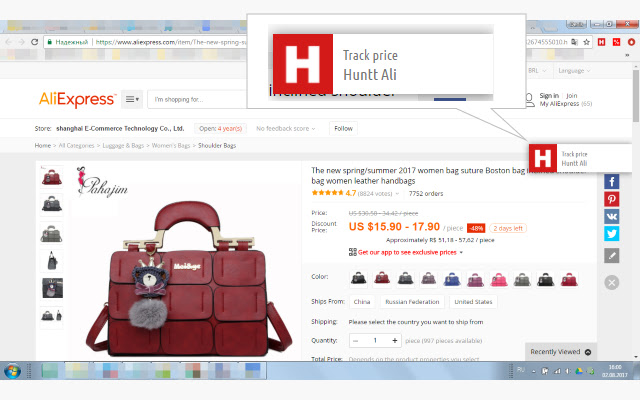640x400 pixels.
Task: Open the Windows Start menu
Action: pos(13,371)
